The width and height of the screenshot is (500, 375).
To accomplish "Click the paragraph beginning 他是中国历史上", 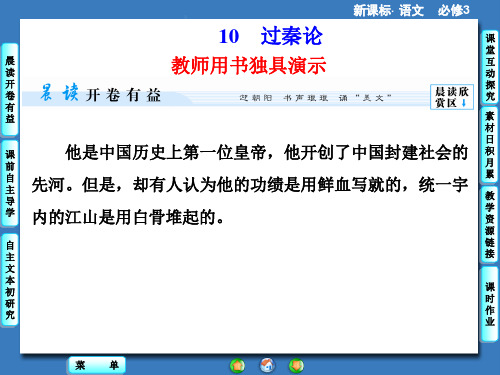I will click(x=250, y=185).
